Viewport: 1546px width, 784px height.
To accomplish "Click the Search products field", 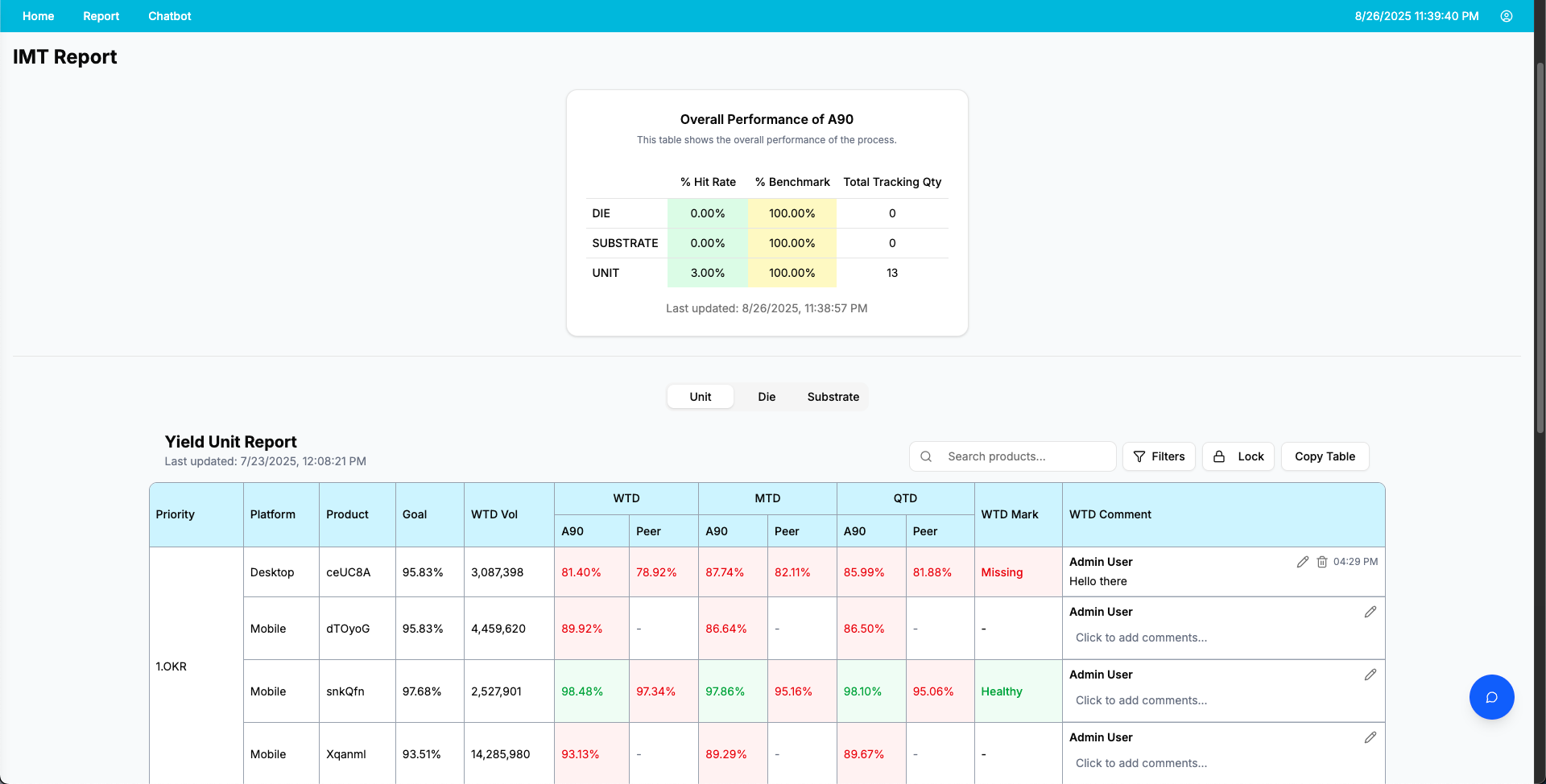I will [1012, 456].
